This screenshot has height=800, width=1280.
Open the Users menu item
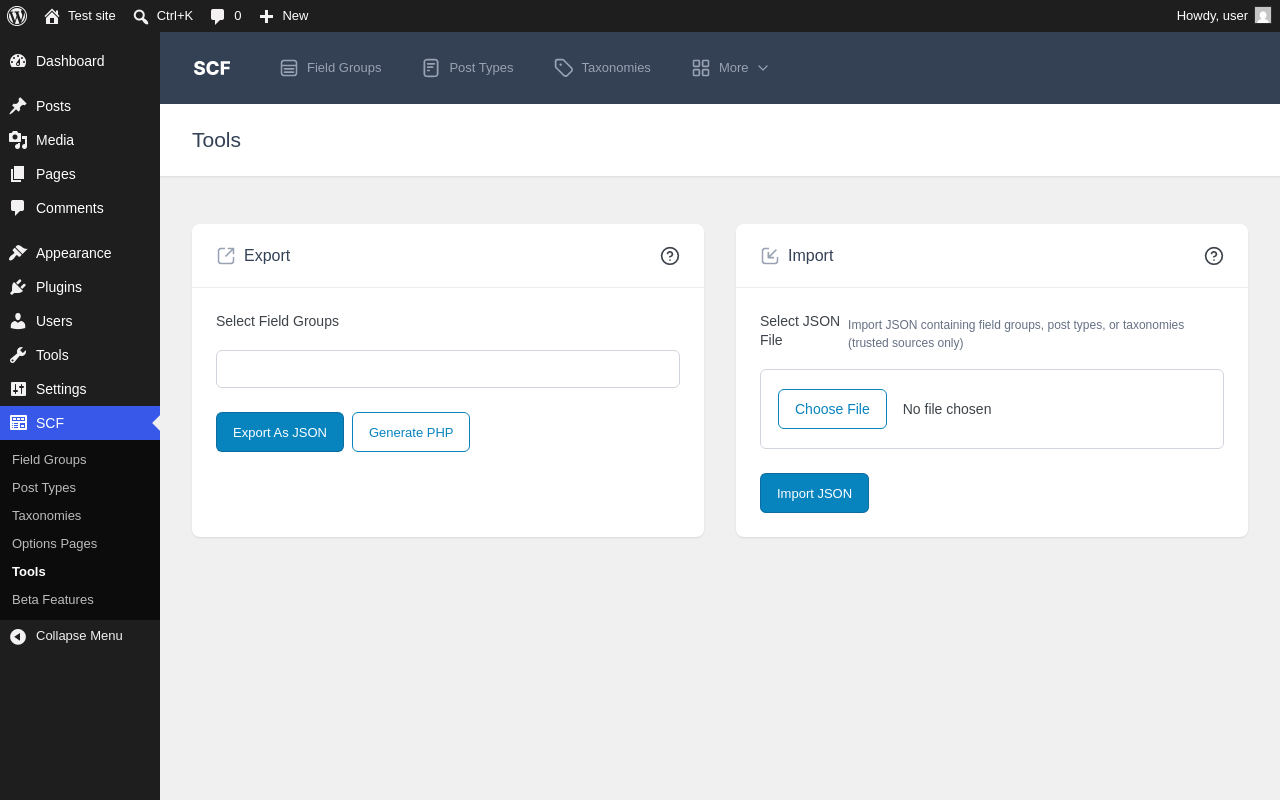[x=80, y=321]
